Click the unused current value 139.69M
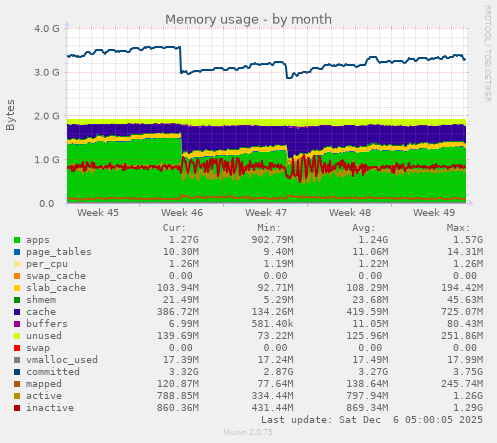 pos(178,336)
